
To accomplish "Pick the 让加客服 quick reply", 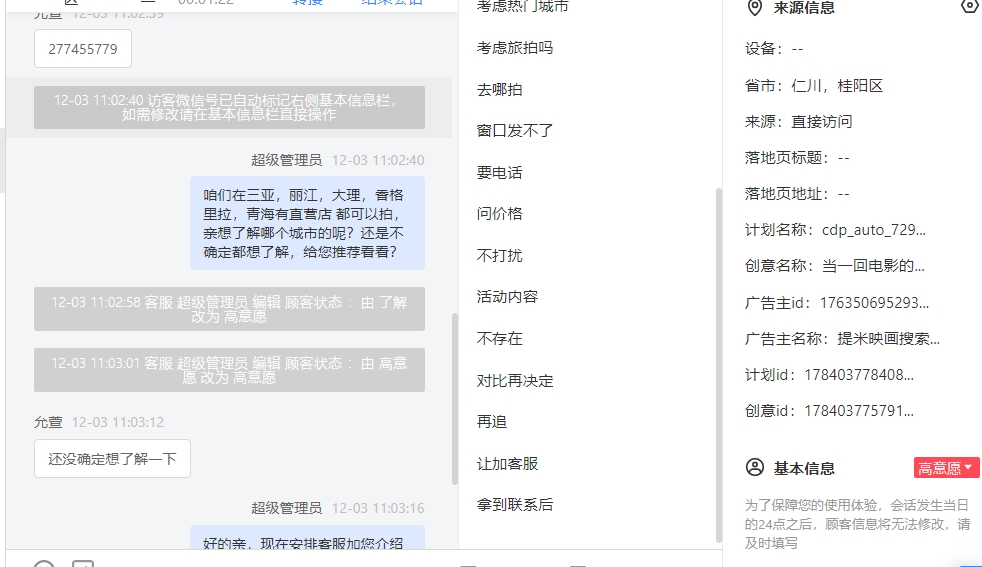I will [507, 464].
